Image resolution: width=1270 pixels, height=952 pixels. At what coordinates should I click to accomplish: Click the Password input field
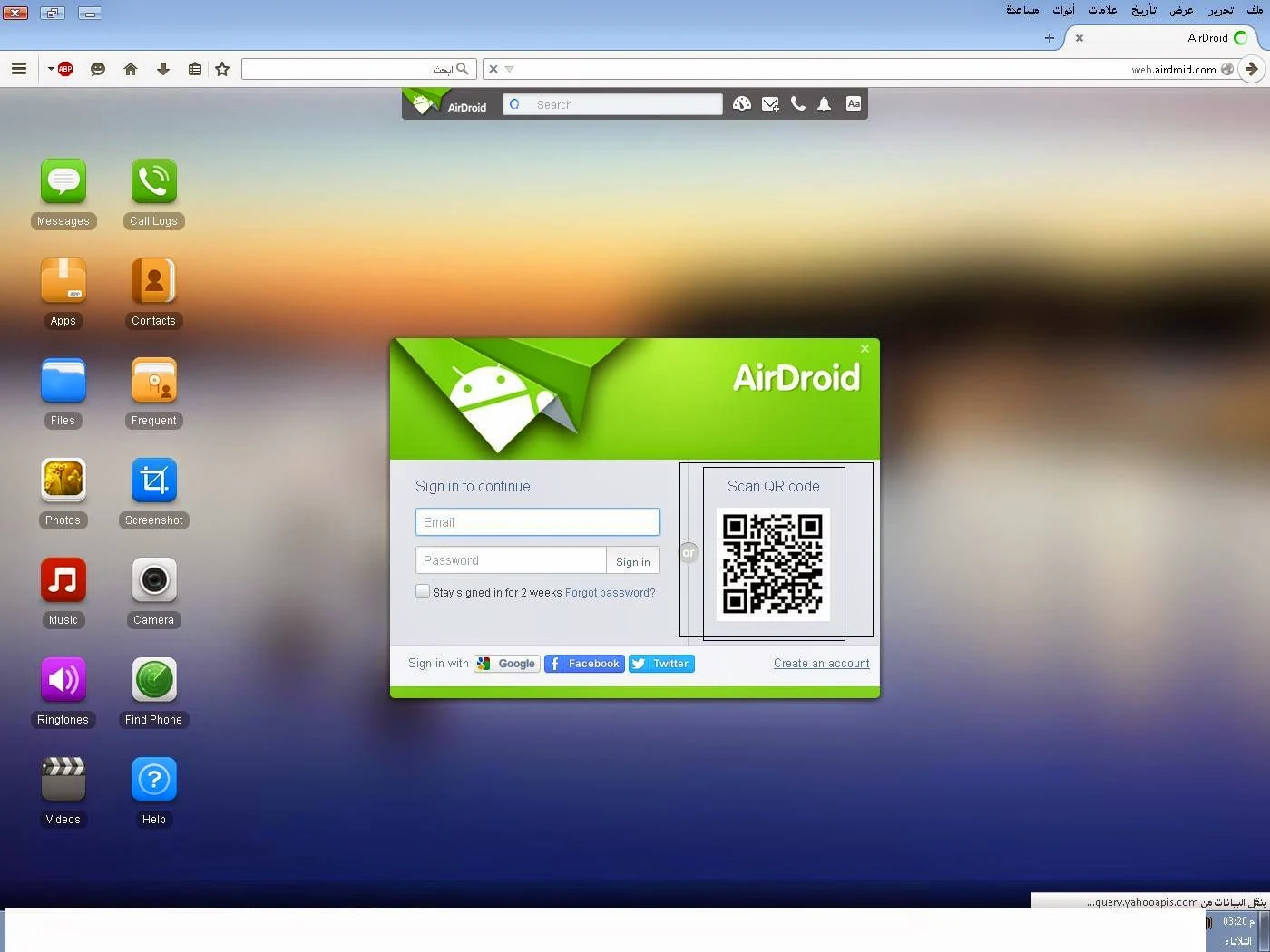511,560
